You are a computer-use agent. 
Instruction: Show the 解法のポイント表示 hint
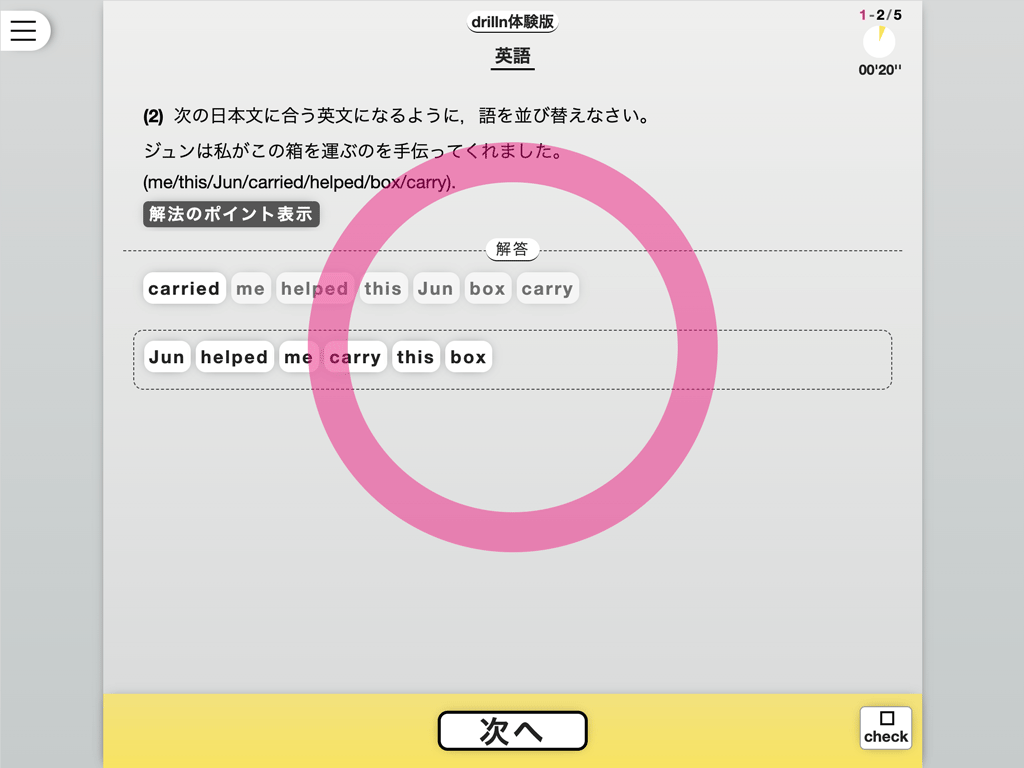231,214
